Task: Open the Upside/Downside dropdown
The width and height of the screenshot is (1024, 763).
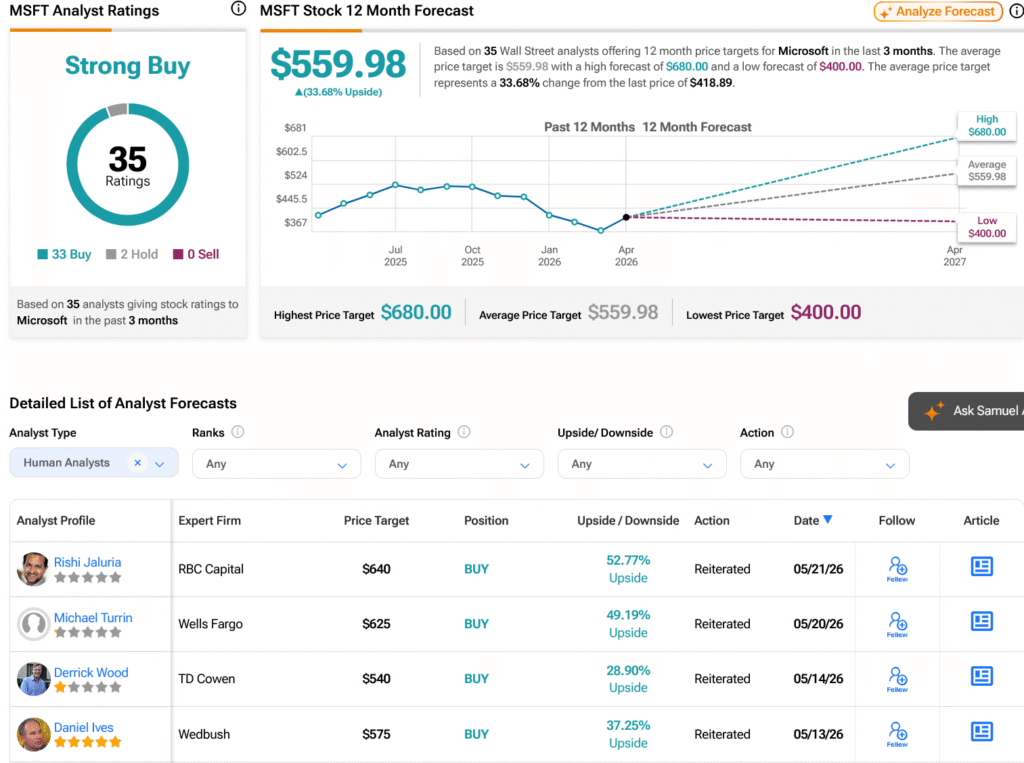Action: (x=641, y=464)
